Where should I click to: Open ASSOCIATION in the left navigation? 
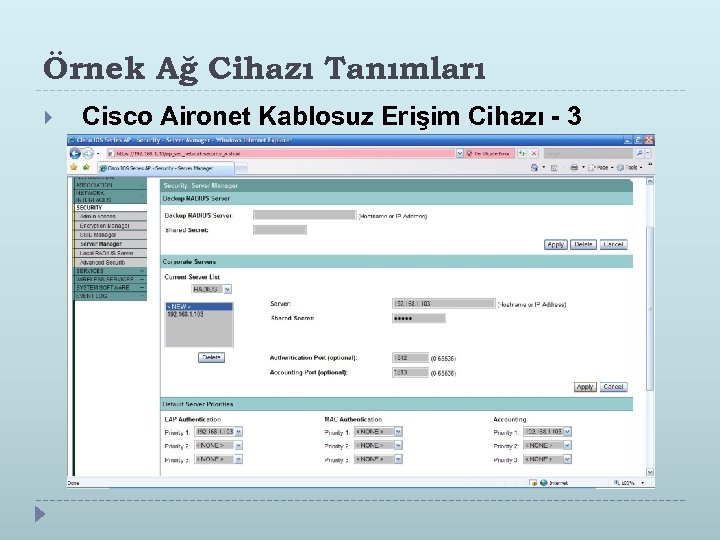click(x=110, y=185)
